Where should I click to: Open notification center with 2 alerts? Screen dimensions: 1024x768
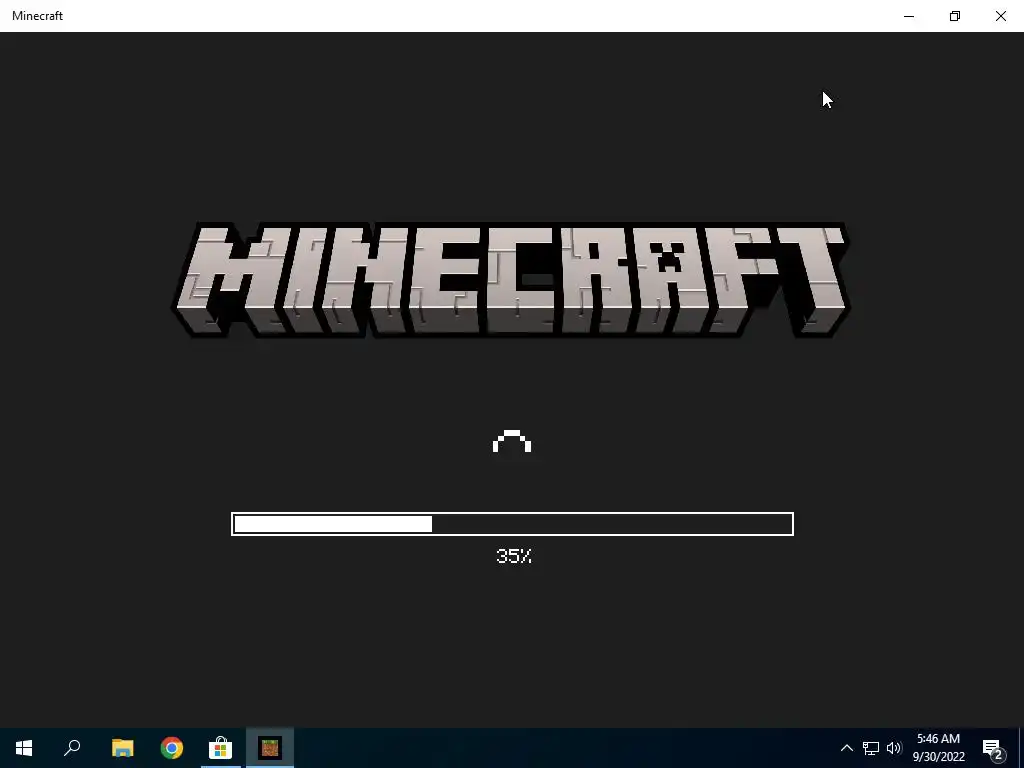(x=993, y=748)
